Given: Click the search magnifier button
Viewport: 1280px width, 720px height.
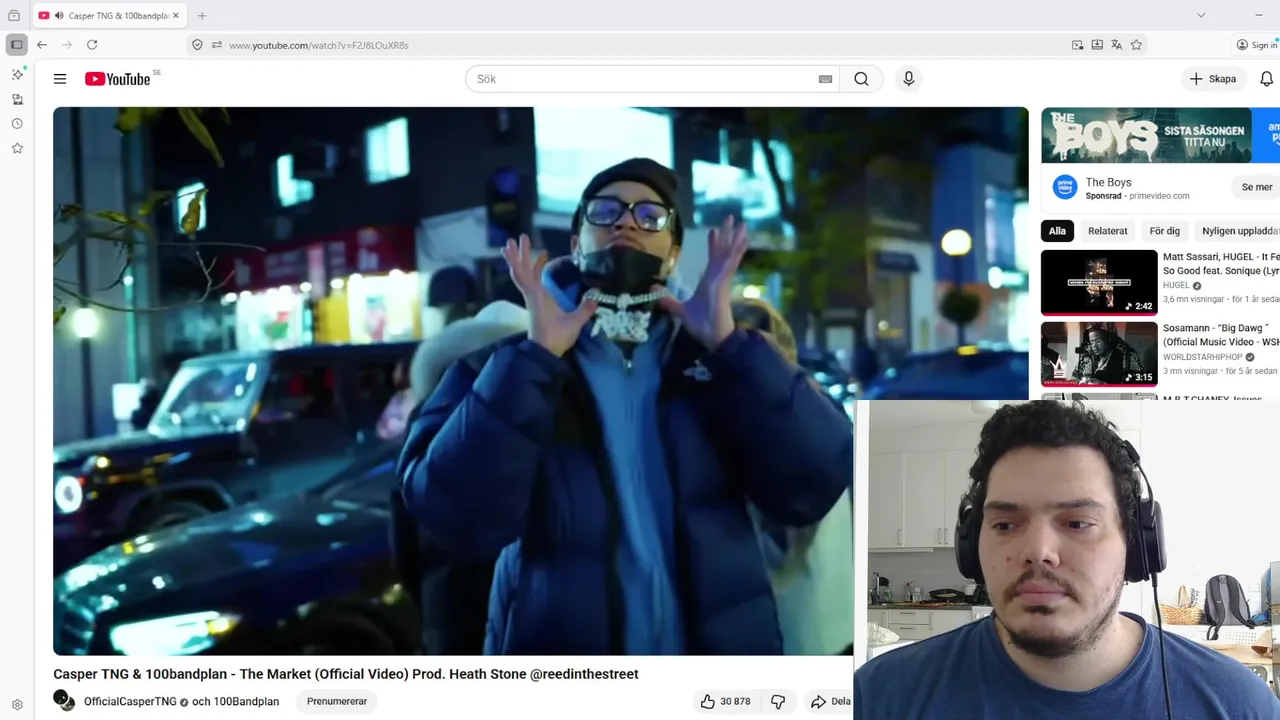Looking at the screenshot, I should click(861, 79).
